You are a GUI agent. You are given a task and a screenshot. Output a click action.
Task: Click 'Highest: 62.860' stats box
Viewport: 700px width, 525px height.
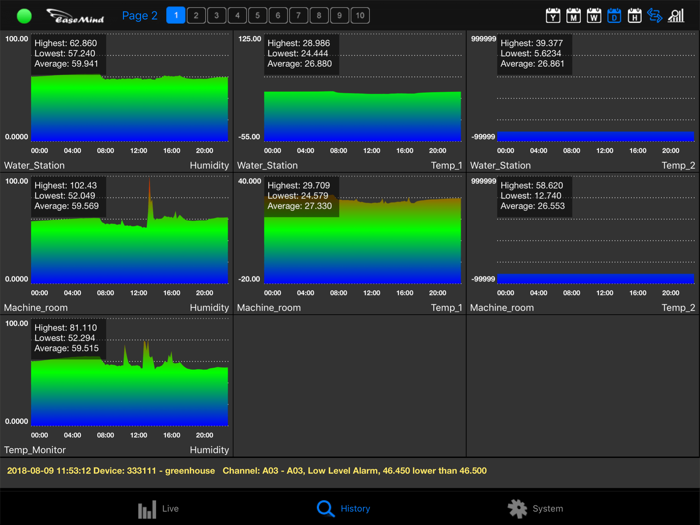pyautogui.click(x=68, y=54)
